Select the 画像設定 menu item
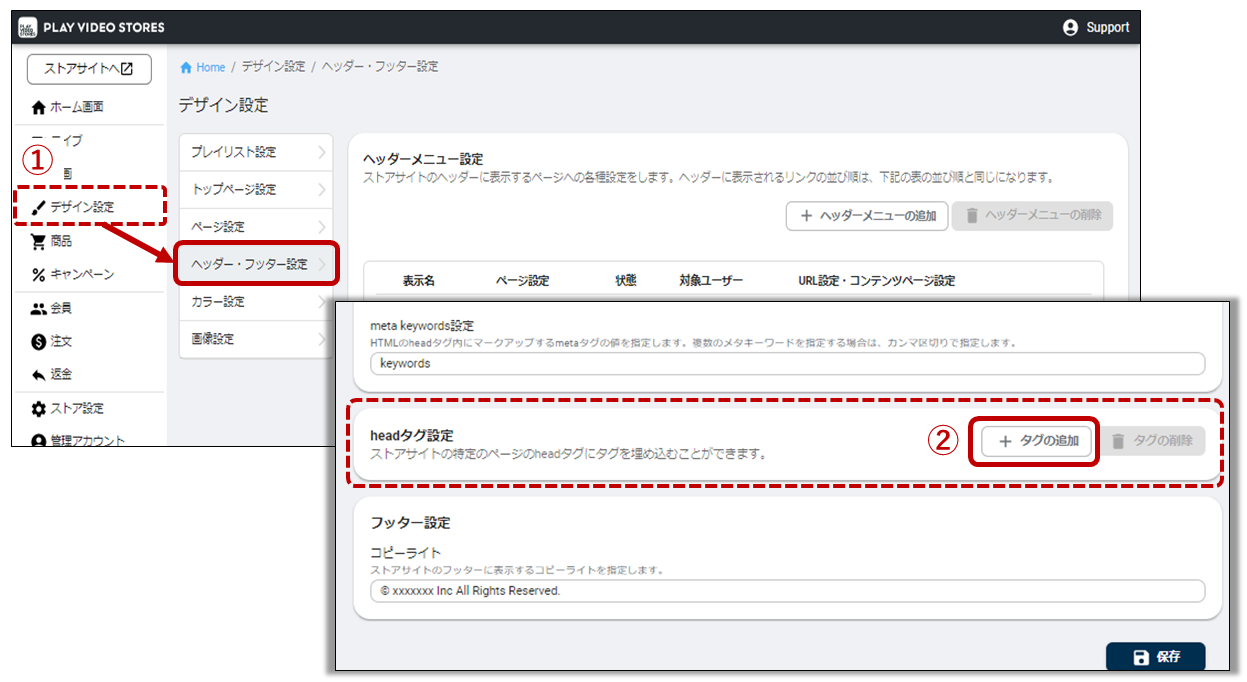1247x682 pixels. [255, 338]
